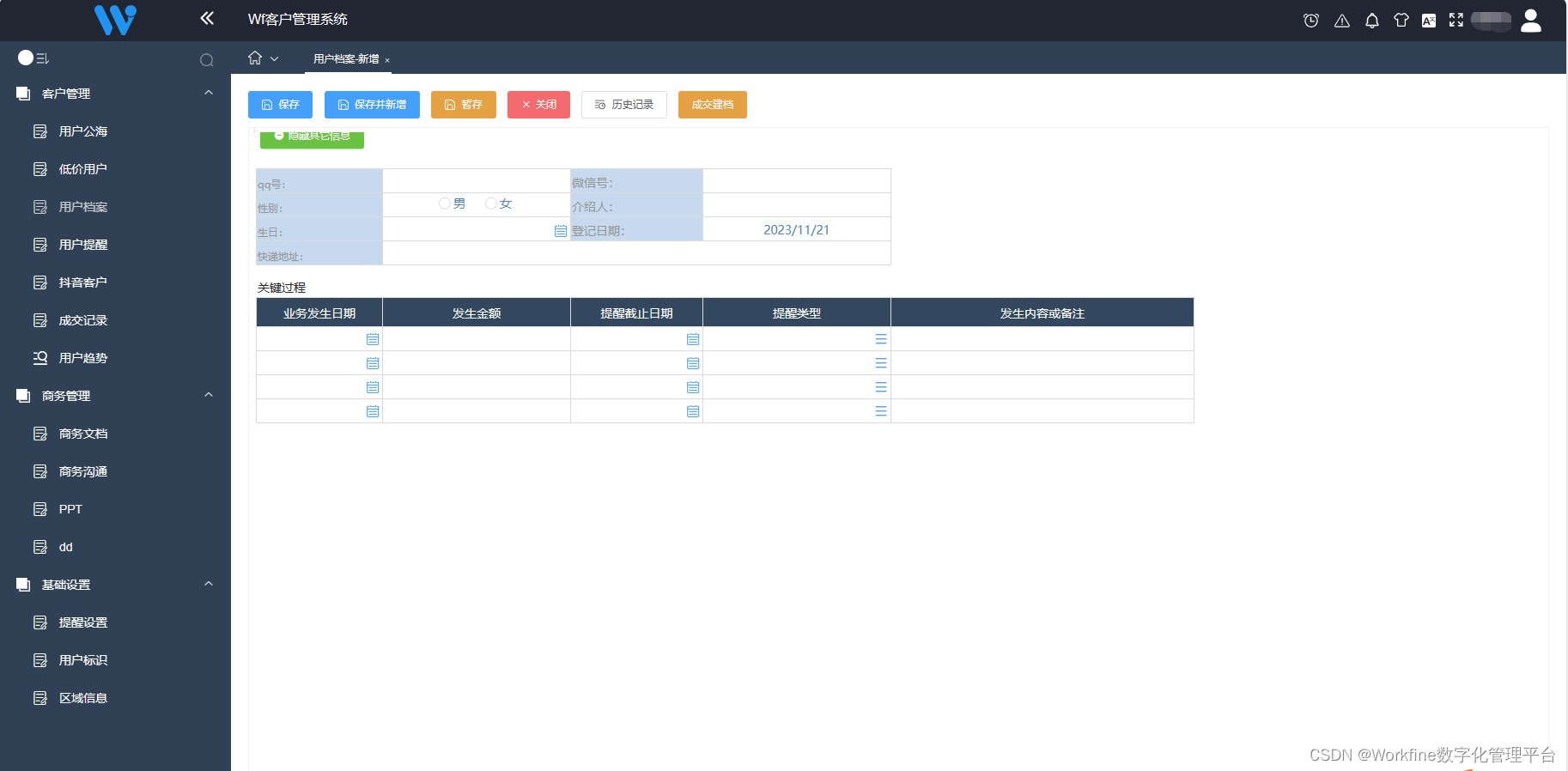
Task: Open 历史记录 history button
Action: tap(624, 105)
